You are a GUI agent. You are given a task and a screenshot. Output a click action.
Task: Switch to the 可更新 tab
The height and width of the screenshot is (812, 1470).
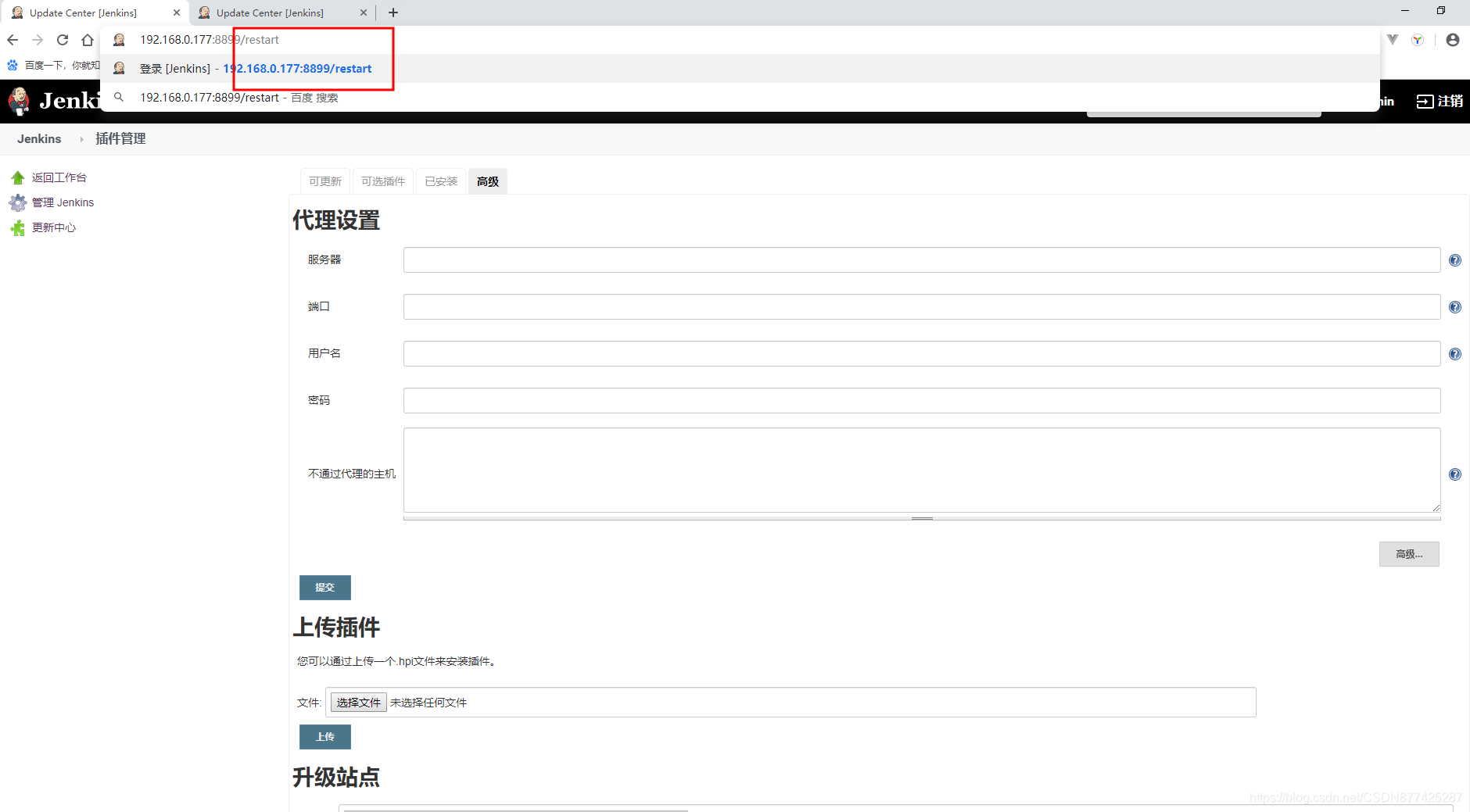click(325, 181)
